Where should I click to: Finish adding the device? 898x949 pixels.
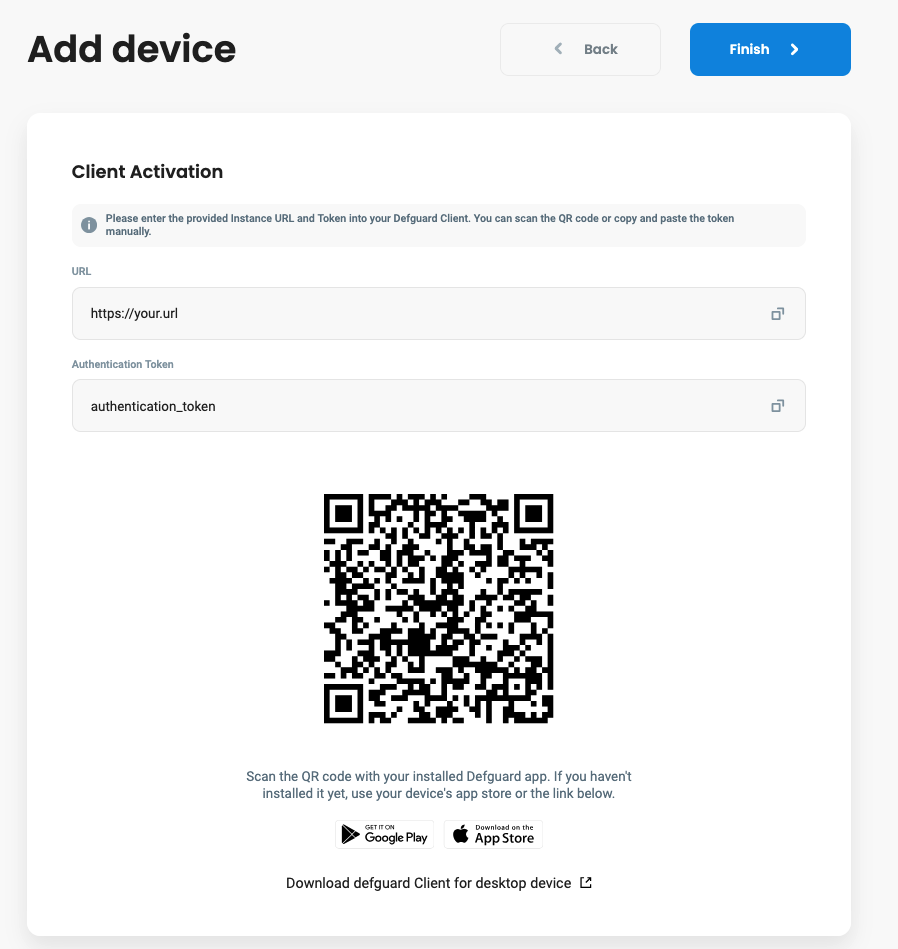tap(770, 50)
